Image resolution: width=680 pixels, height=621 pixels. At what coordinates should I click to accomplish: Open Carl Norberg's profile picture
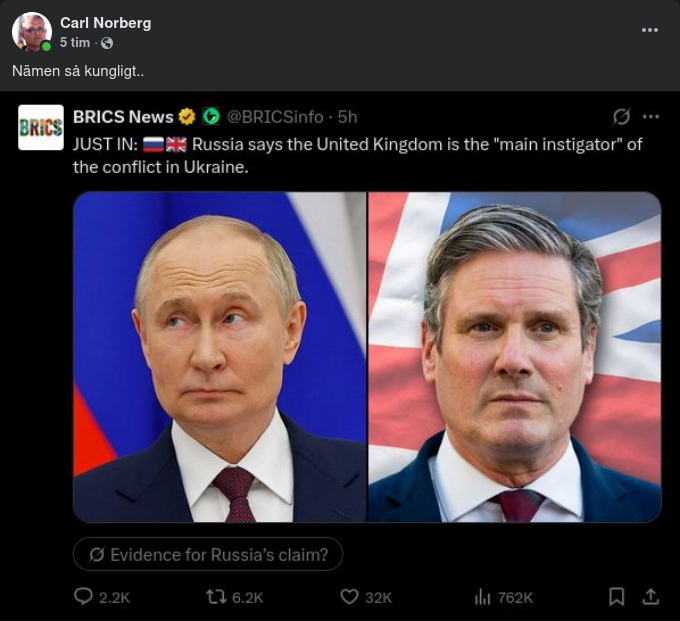(x=31, y=31)
